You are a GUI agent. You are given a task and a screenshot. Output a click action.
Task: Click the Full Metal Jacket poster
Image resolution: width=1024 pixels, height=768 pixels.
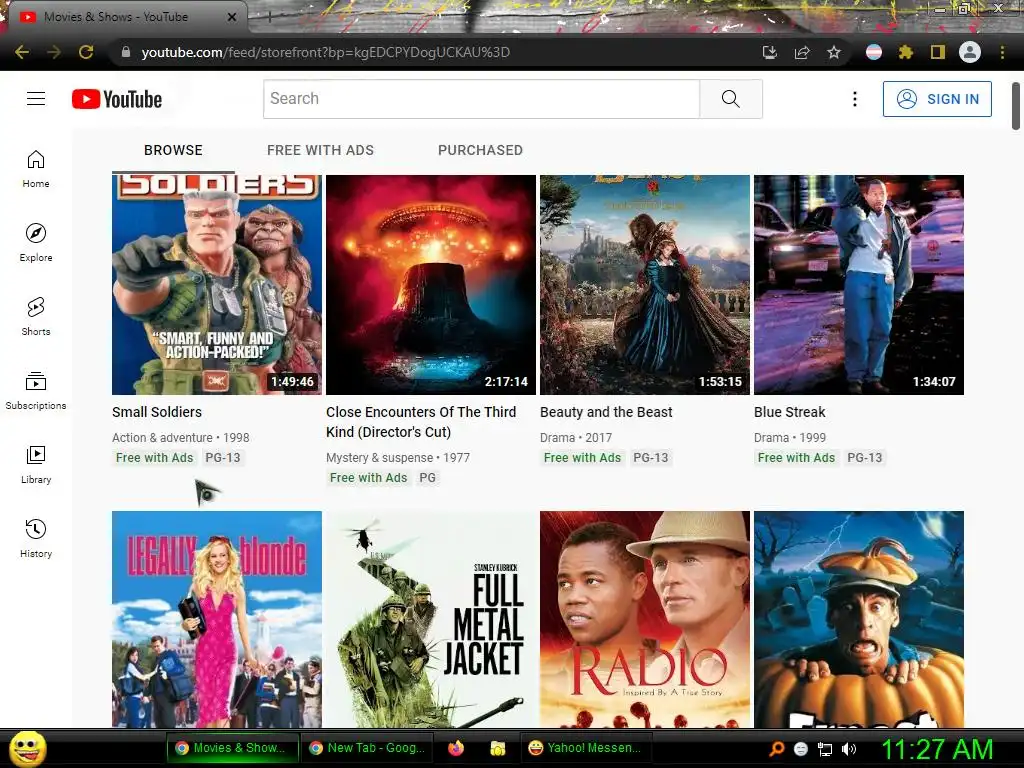click(x=431, y=619)
